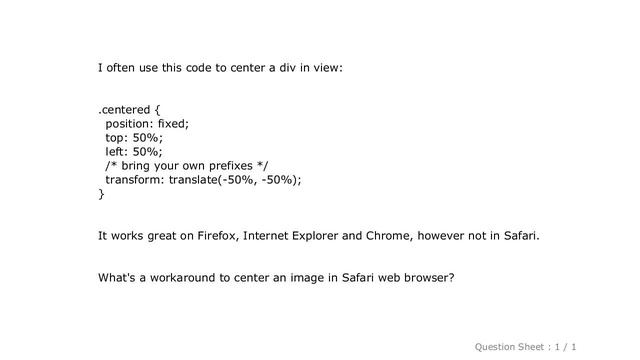Click the '(-50%, -50%)' translate values
The image size is (640, 360).
click(x=259, y=180)
